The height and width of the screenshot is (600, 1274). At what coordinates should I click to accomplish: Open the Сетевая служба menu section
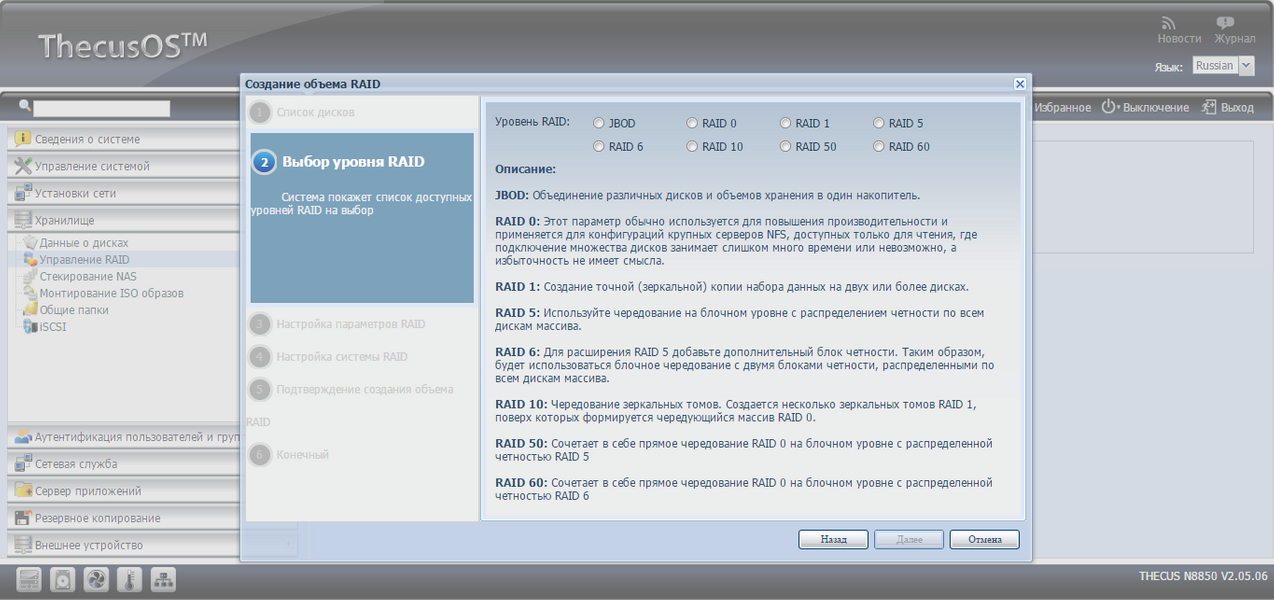[x=76, y=464]
